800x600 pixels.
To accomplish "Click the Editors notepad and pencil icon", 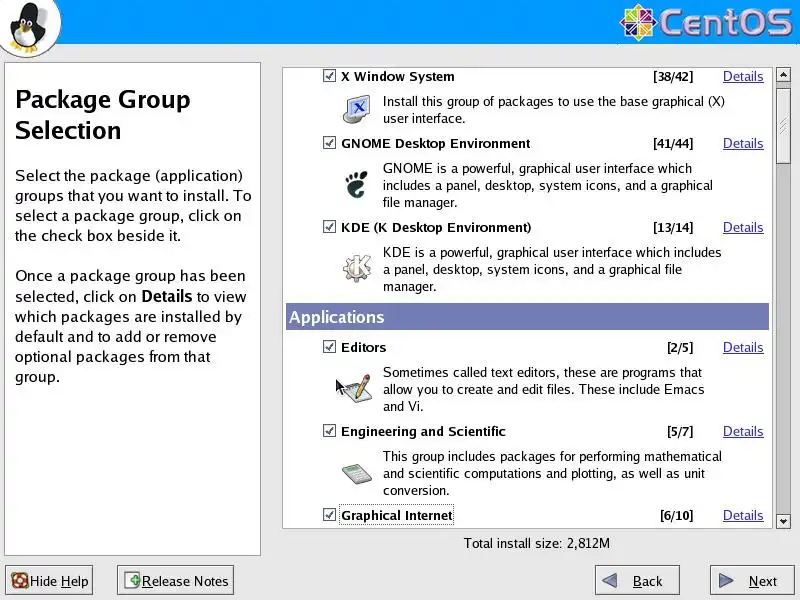I will pyautogui.click(x=357, y=388).
